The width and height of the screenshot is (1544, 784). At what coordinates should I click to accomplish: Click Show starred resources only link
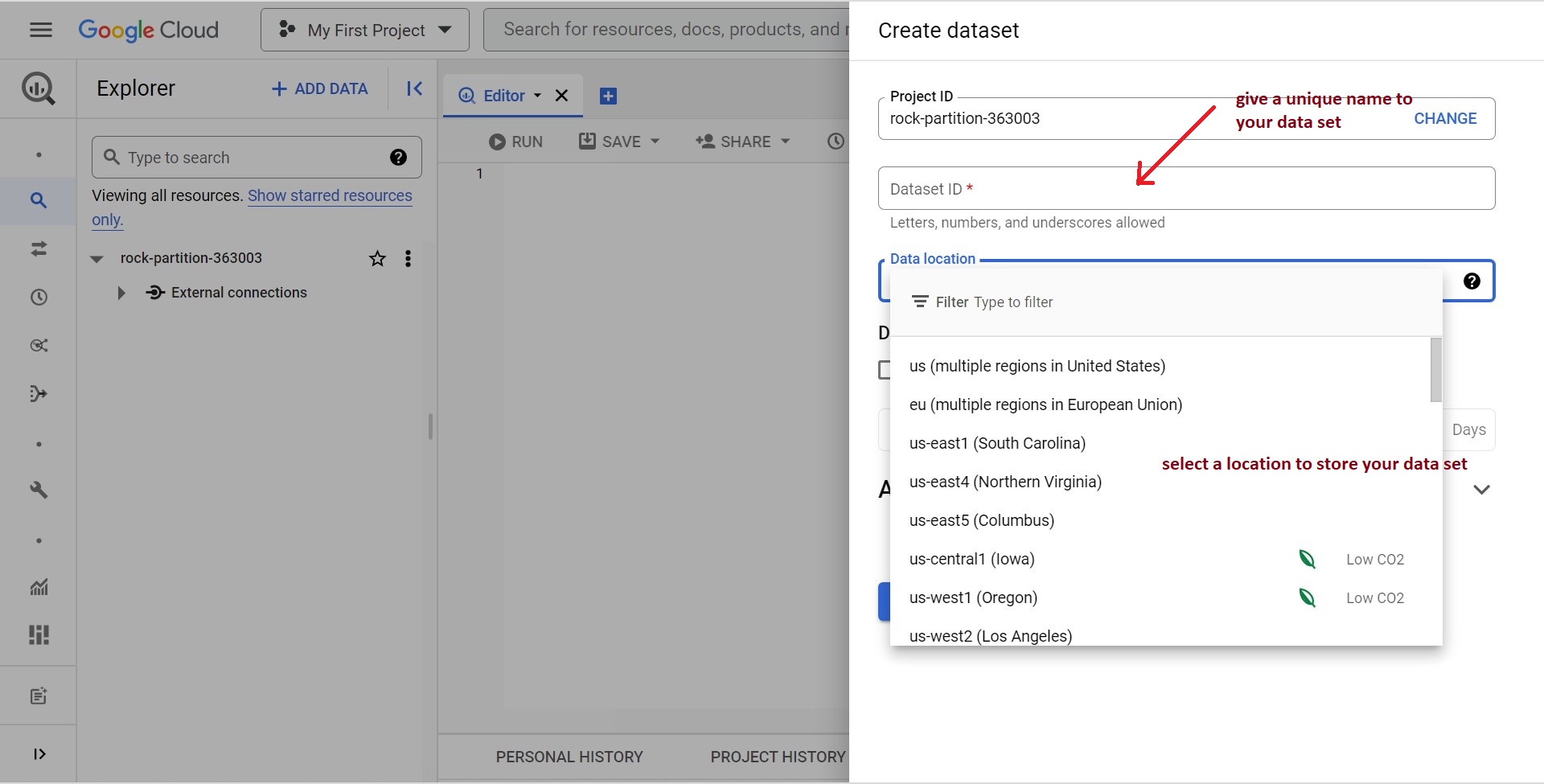(329, 195)
